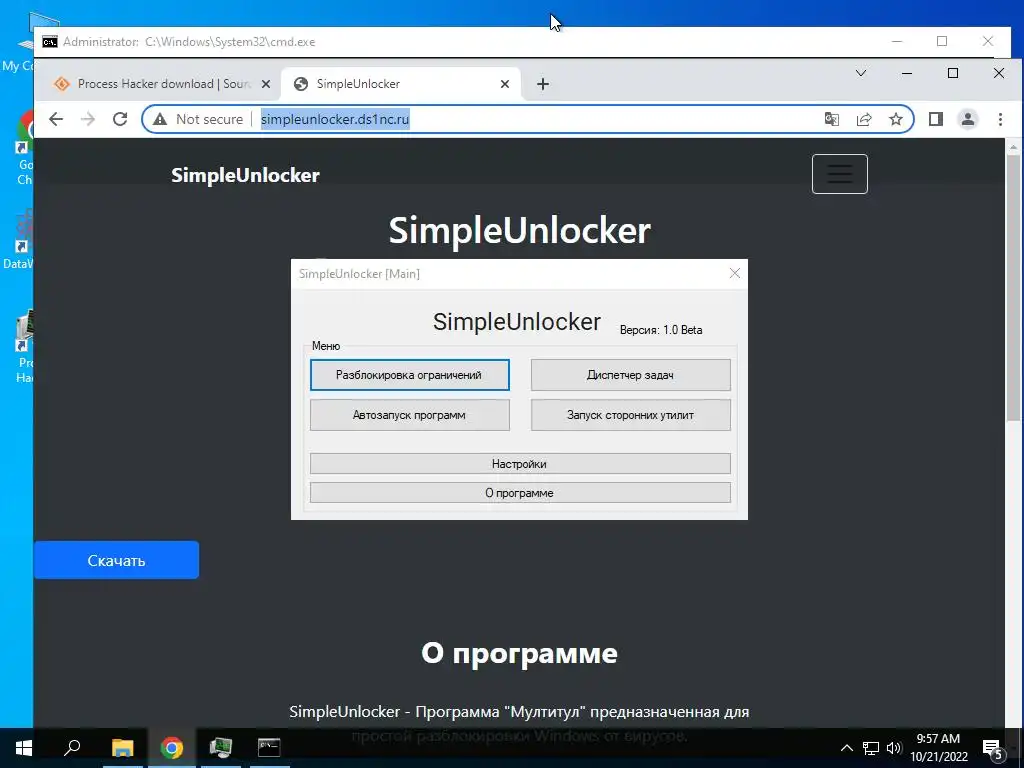Click the forward navigation arrow
The image size is (1024, 768).
88,119
